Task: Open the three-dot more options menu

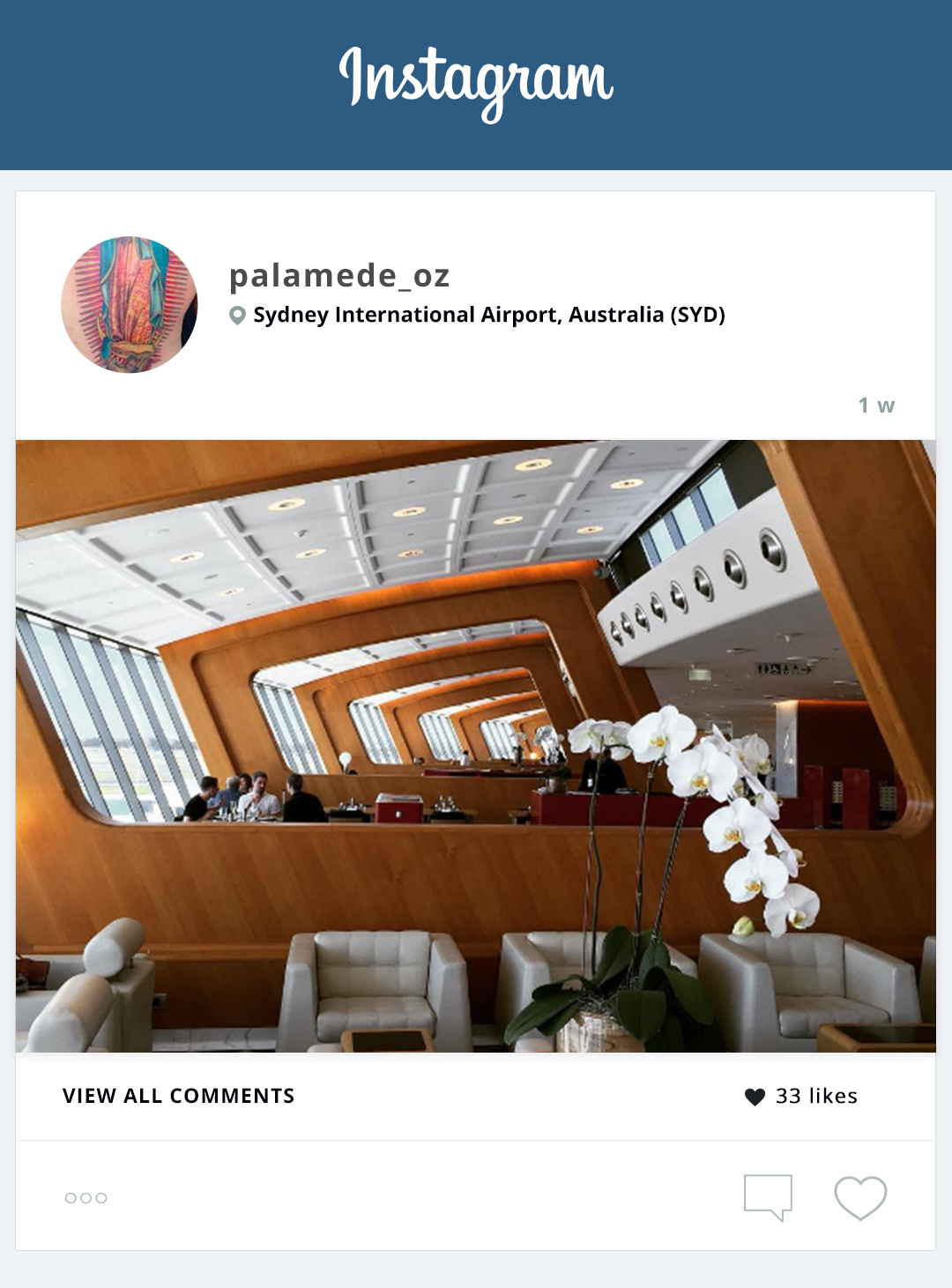Action: (x=86, y=1198)
